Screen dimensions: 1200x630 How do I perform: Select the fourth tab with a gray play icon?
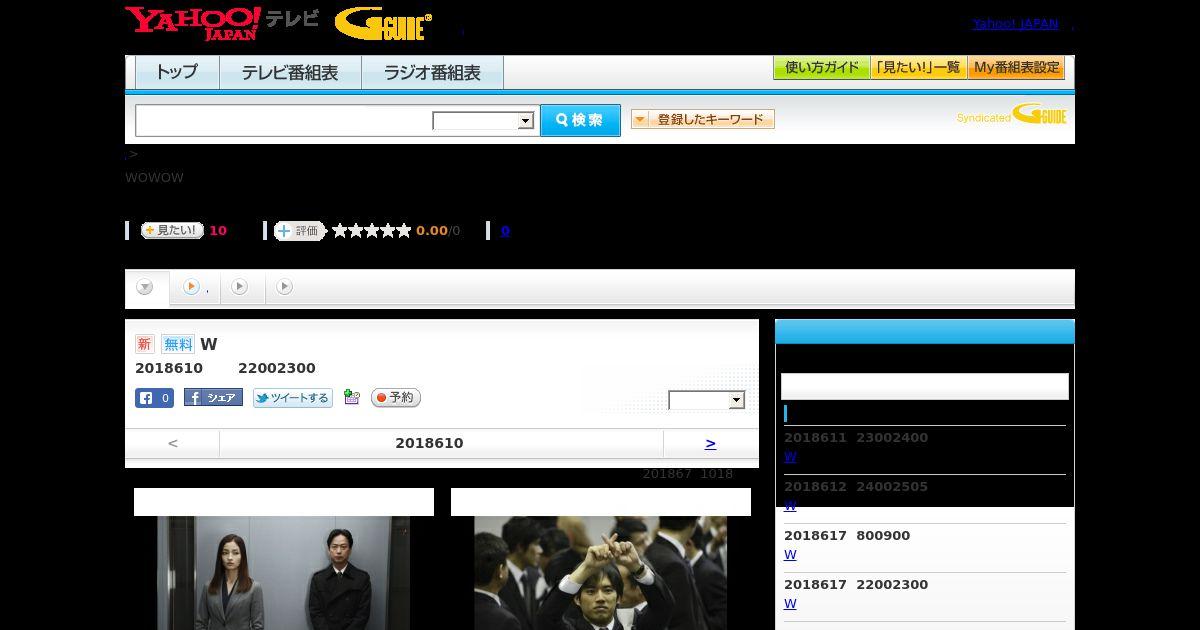tap(285, 287)
